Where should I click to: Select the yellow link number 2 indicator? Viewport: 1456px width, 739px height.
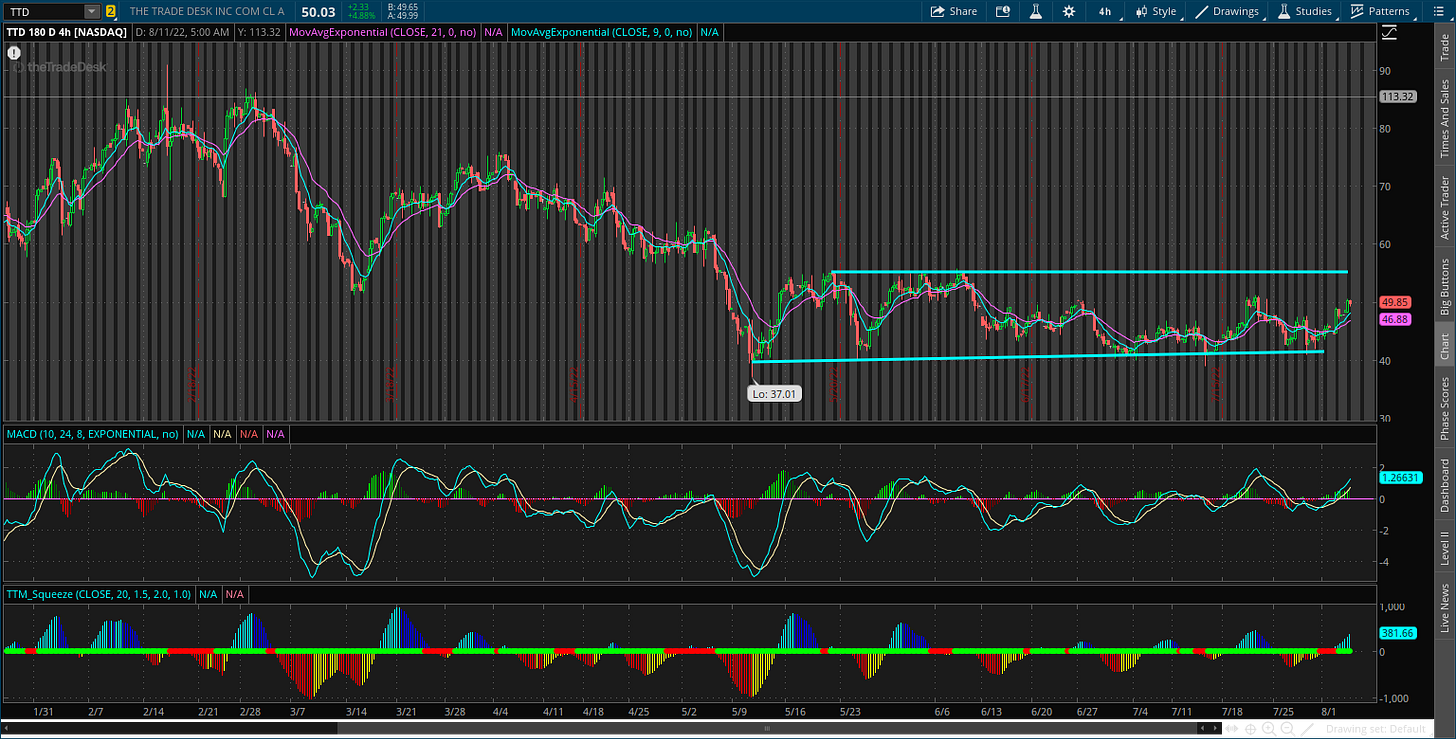click(x=110, y=11)
